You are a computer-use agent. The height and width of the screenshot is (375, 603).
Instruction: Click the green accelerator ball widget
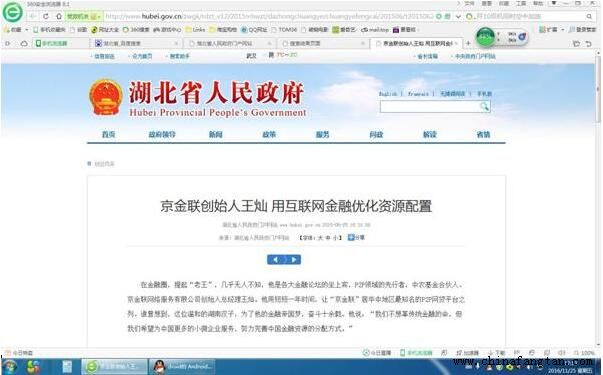(485, 37)
